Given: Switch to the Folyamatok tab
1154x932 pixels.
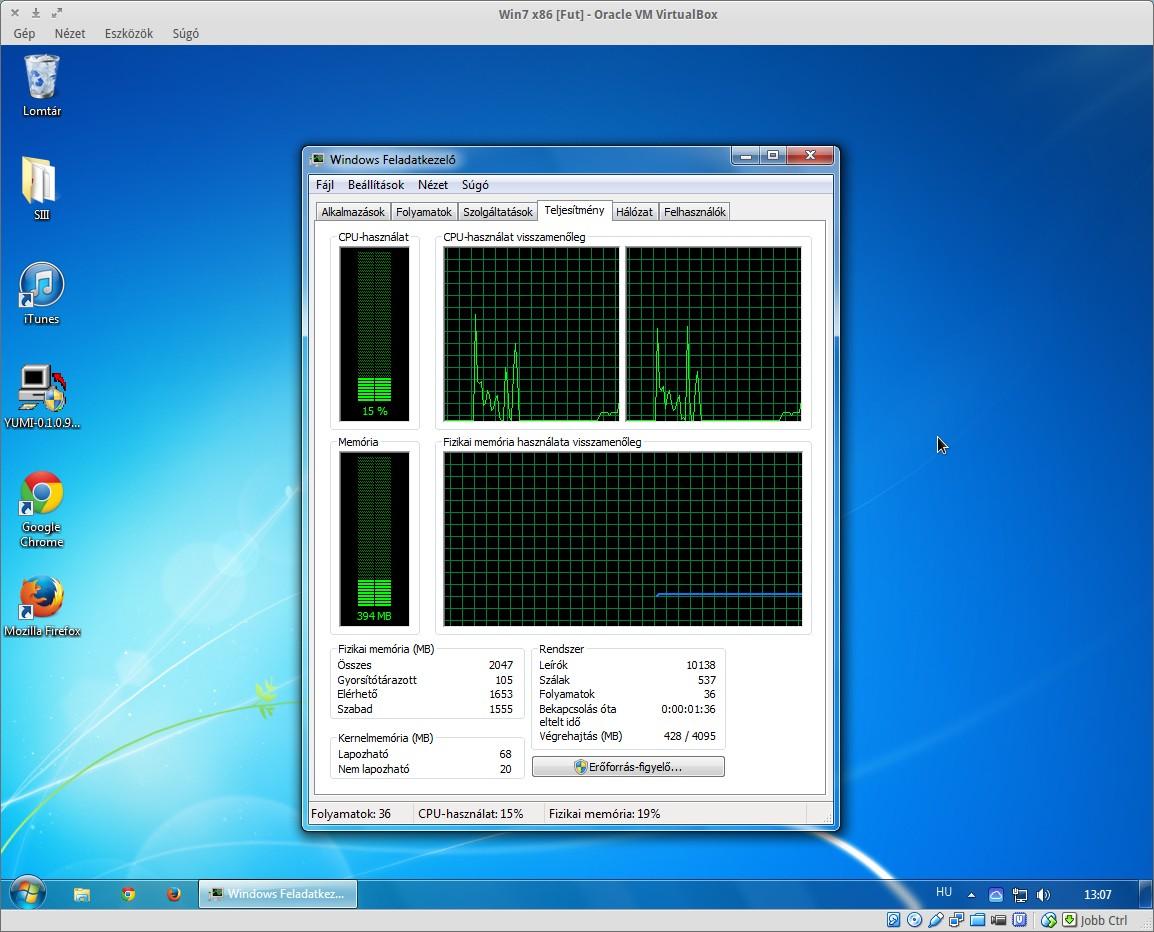Looking at the screenshot, I should click(x=424, y=212).
